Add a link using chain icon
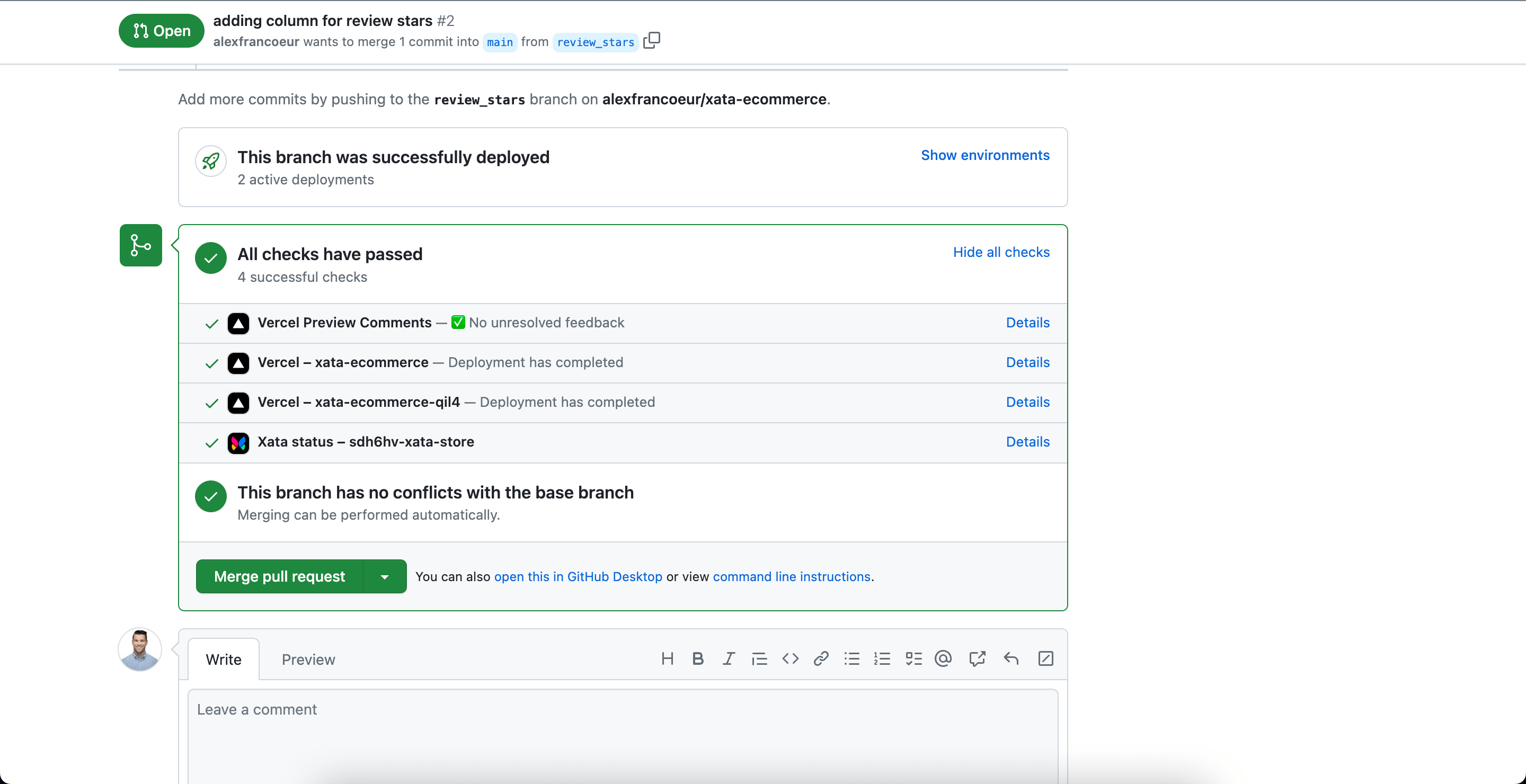The image size is (1526, 784). (x=821, y=658)
